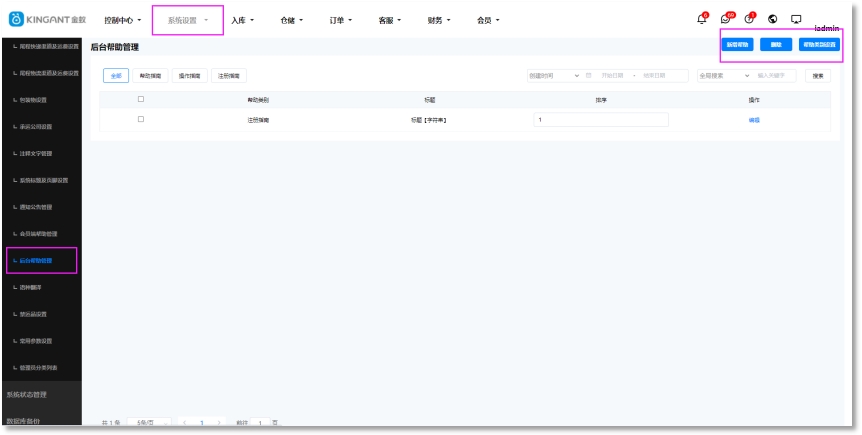Viewport: 862px width, 435px height.
Task: Open the 财务 dropdown menu
Action: [439, 20]
